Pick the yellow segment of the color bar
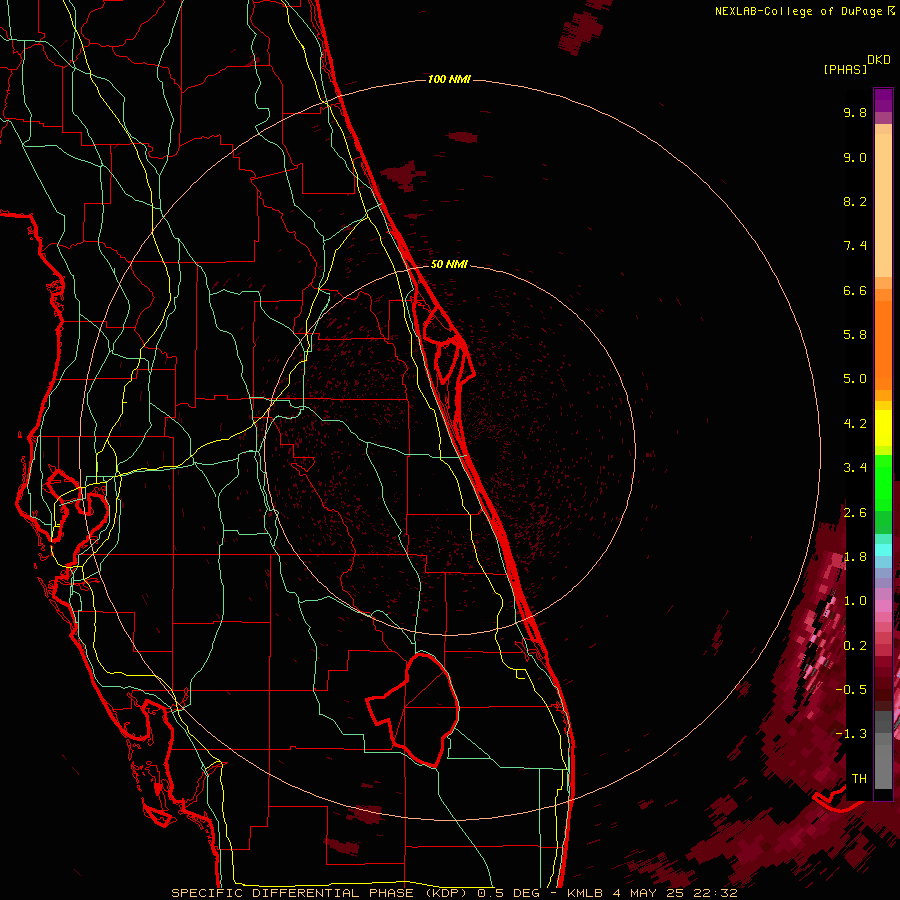Viewport: 900px width, 900px height. click(x=883, y=428)
